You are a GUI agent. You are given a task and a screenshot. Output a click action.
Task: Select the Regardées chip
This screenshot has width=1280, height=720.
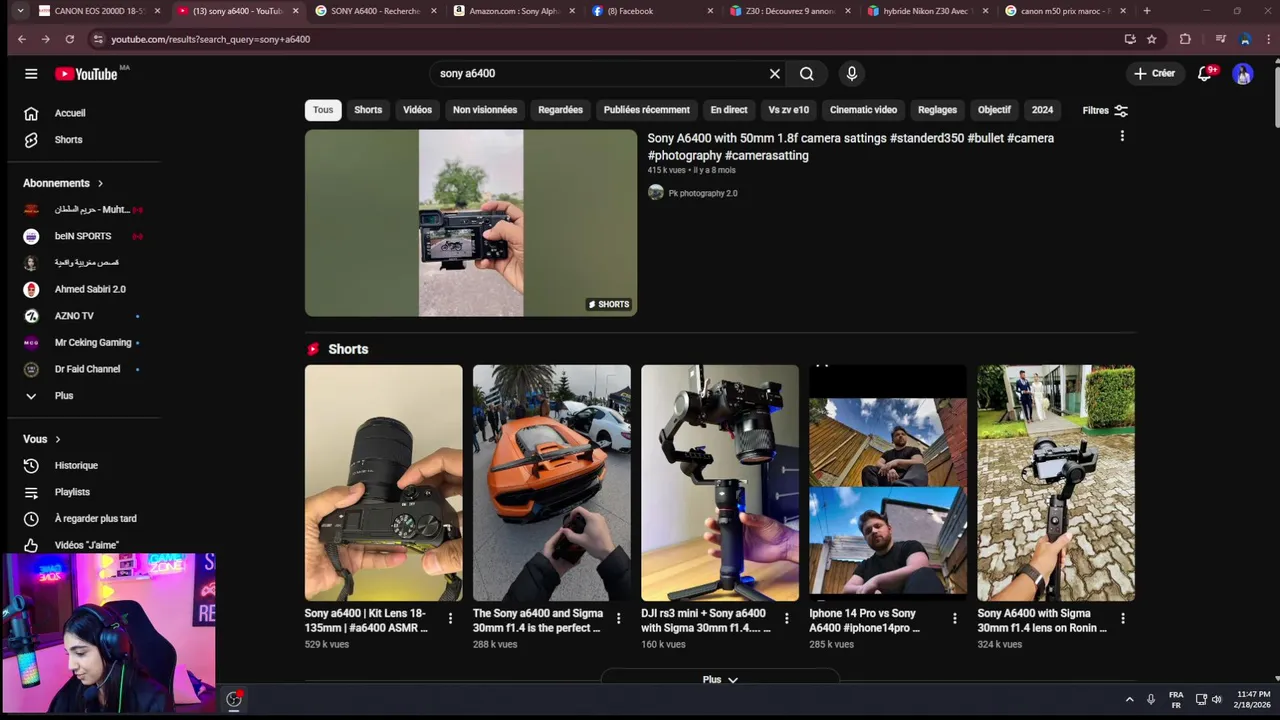tap(560, 110)
